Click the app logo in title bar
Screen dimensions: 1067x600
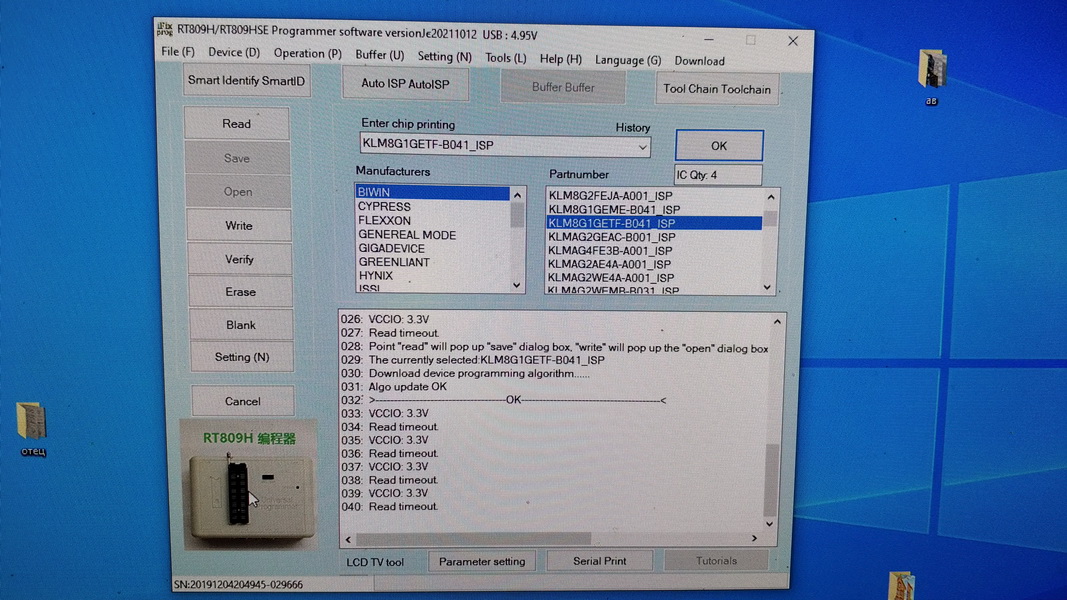[x=165, y=31]
